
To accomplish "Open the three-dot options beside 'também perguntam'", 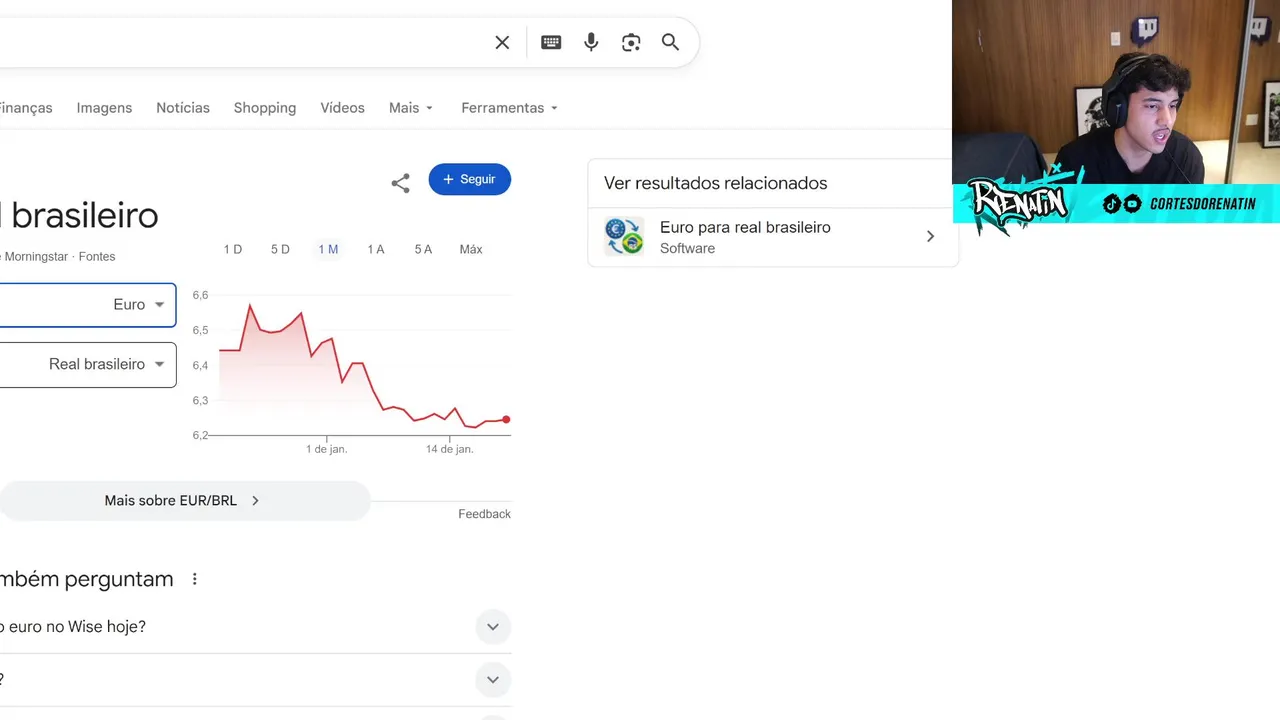I will [195, 579].
